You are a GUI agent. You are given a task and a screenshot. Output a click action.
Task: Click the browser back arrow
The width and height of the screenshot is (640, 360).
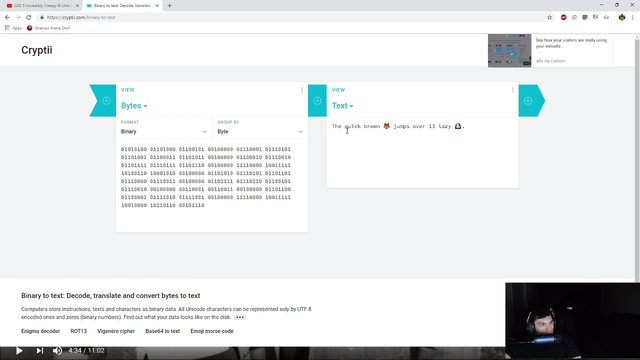point(7,17)
